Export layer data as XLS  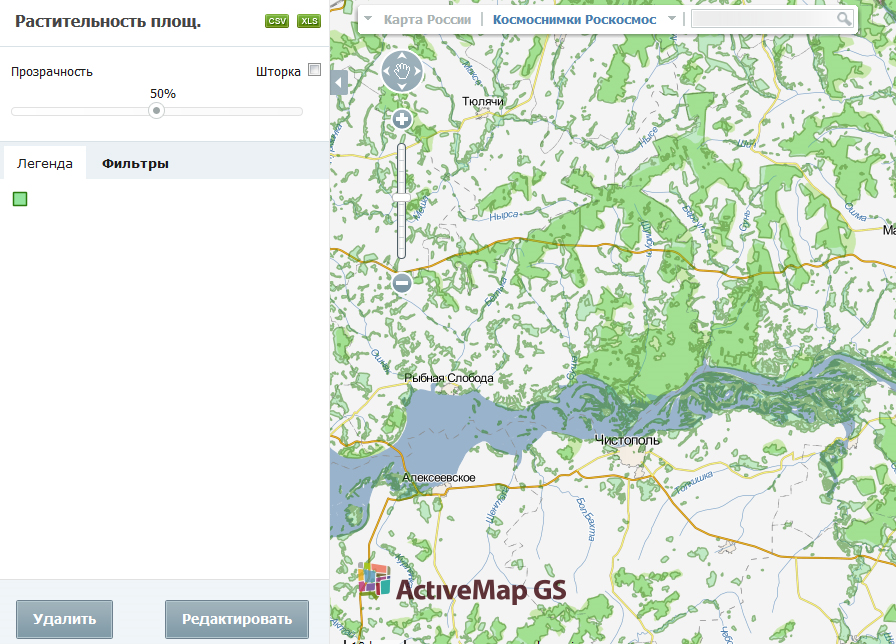click(309, 21)
